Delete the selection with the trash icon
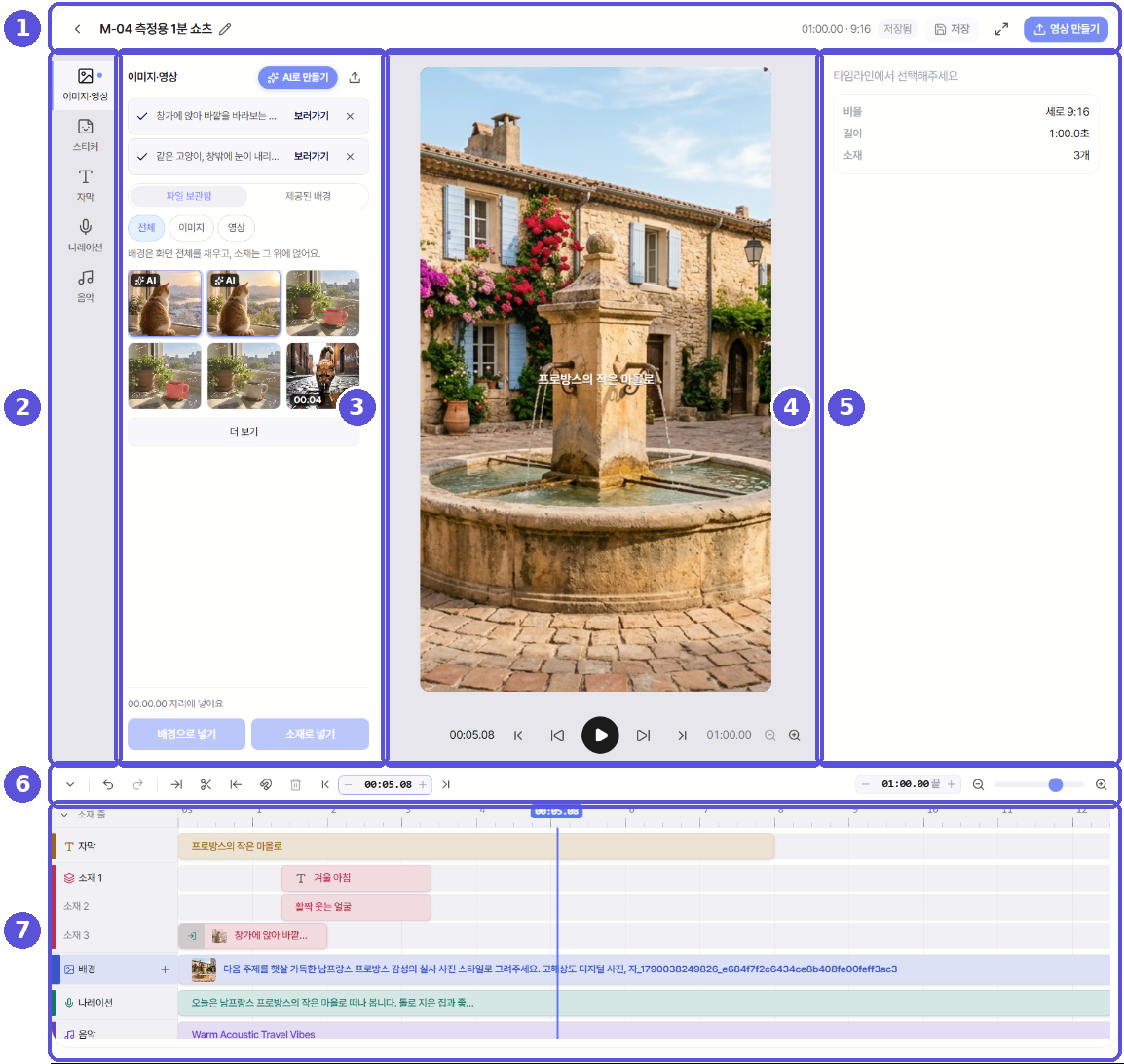1124x1064 pixels. click(x=295, y=785)
